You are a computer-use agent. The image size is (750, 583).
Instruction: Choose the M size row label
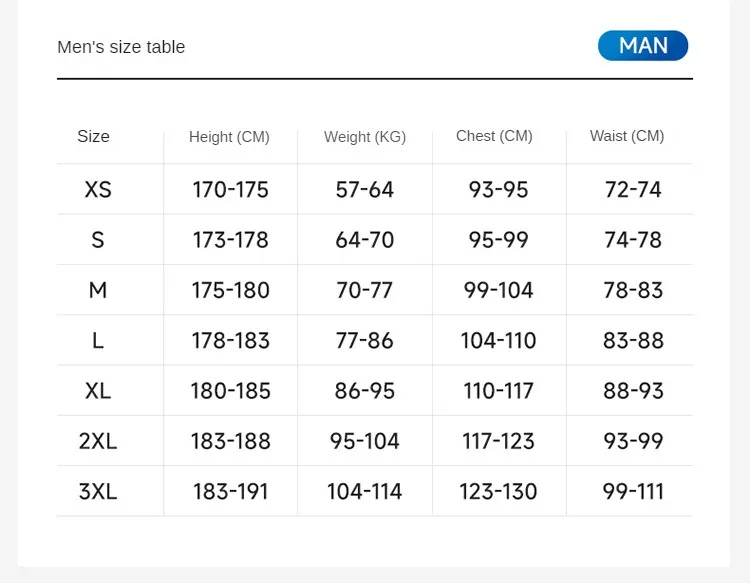coord(98,290)
